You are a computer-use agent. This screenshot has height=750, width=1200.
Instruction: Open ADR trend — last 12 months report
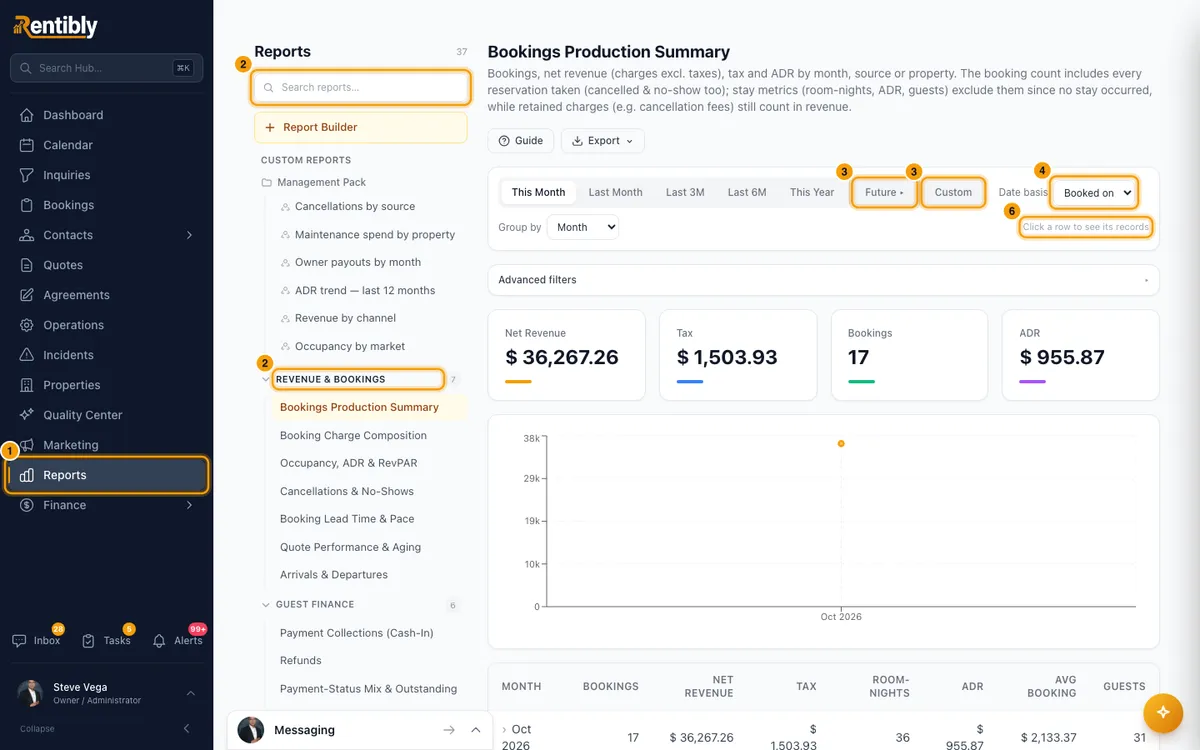click(365, 290)
